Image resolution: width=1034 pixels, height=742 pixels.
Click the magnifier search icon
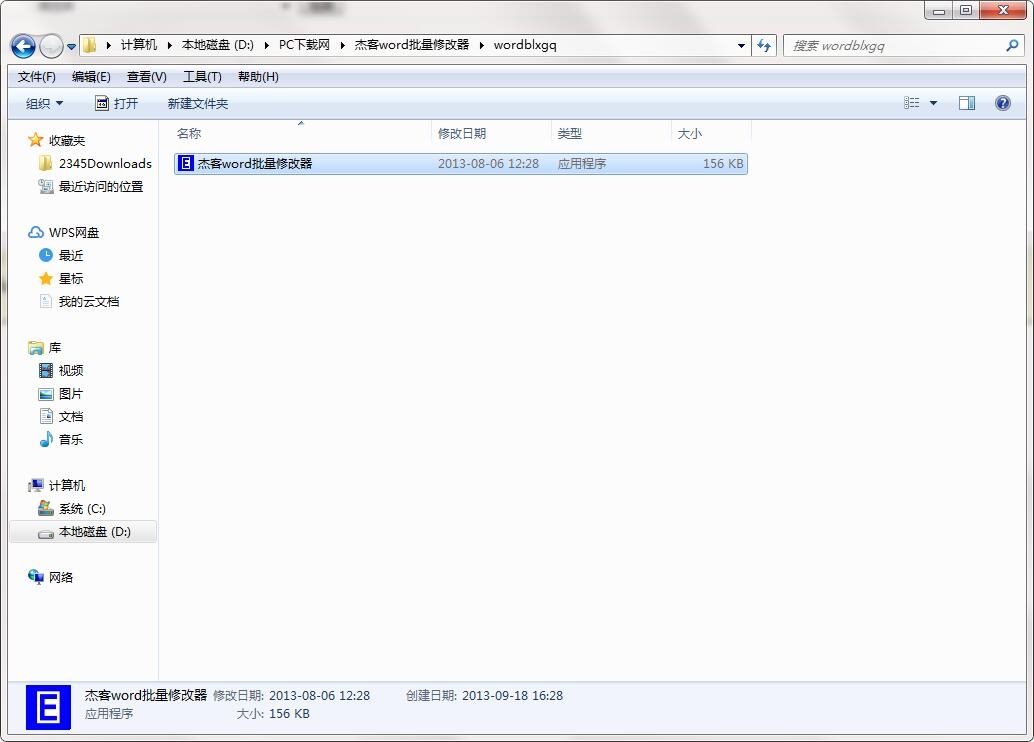point(1012,46)
